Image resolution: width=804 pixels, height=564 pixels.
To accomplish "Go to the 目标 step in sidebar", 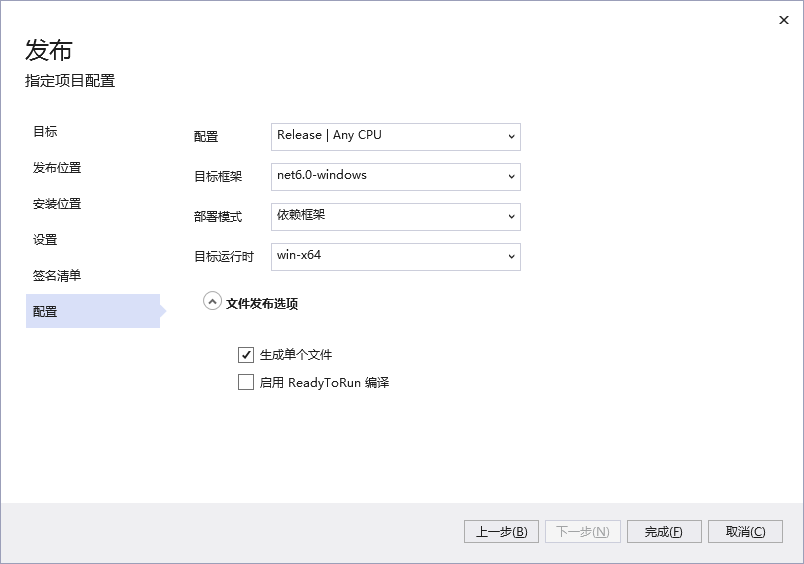I will pos(45,132).
